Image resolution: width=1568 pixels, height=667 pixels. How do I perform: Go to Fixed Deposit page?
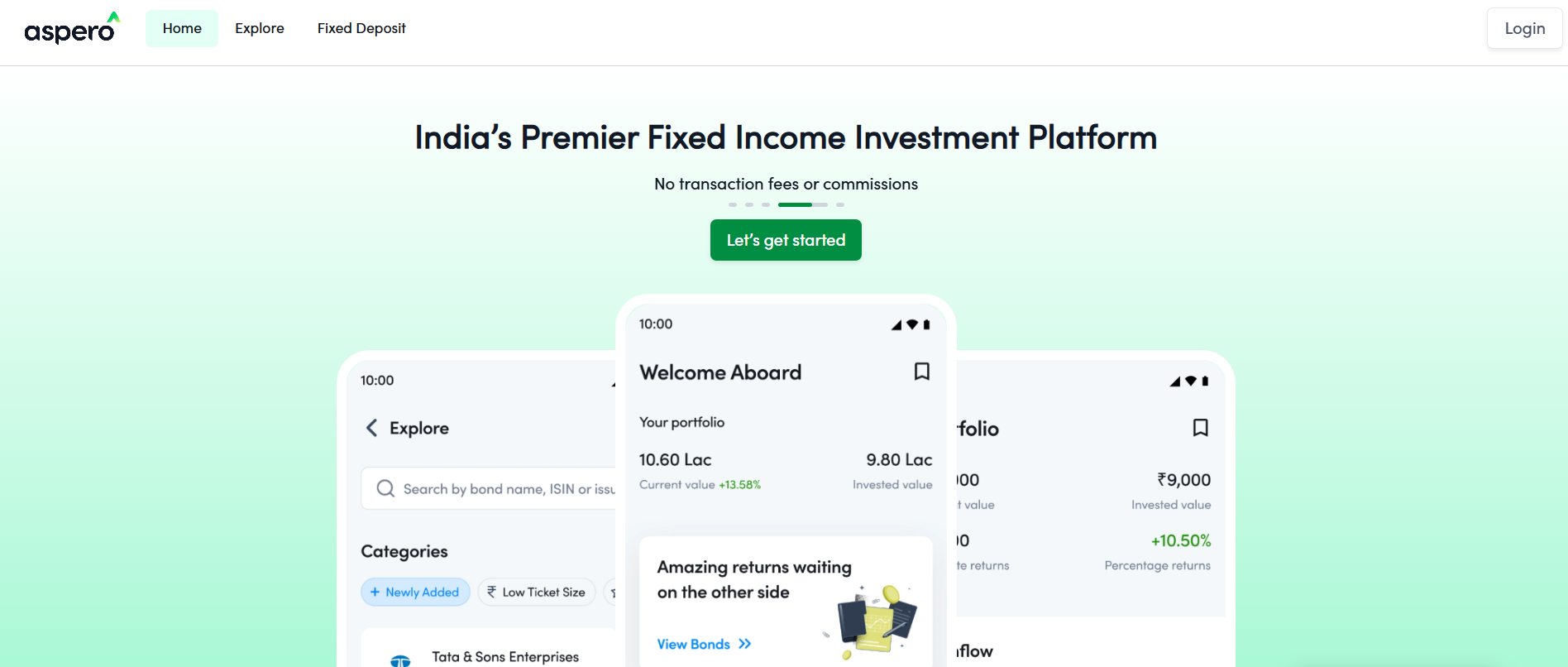coord(361,28)
